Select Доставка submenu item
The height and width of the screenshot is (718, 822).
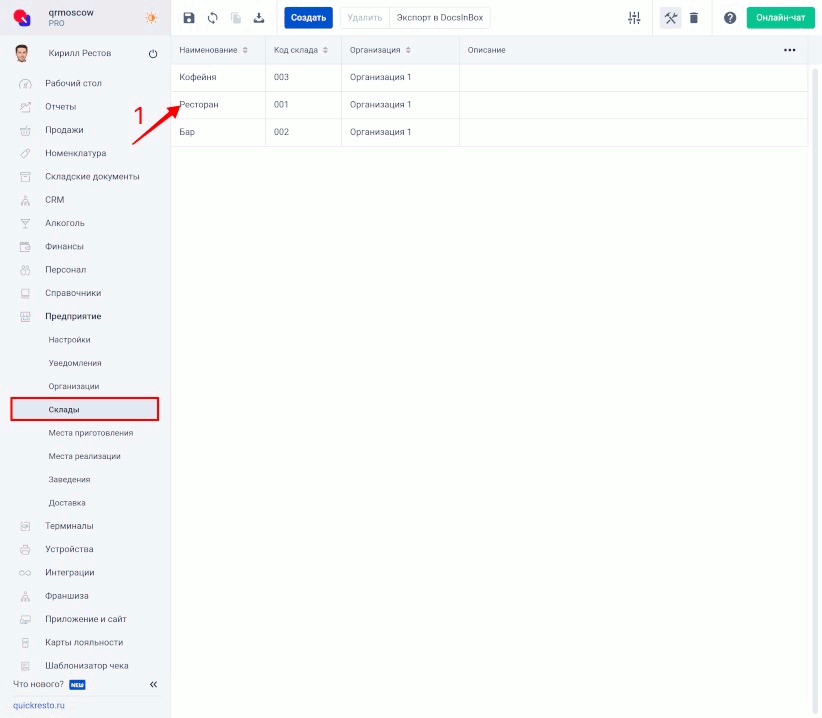tap(67, 503)
